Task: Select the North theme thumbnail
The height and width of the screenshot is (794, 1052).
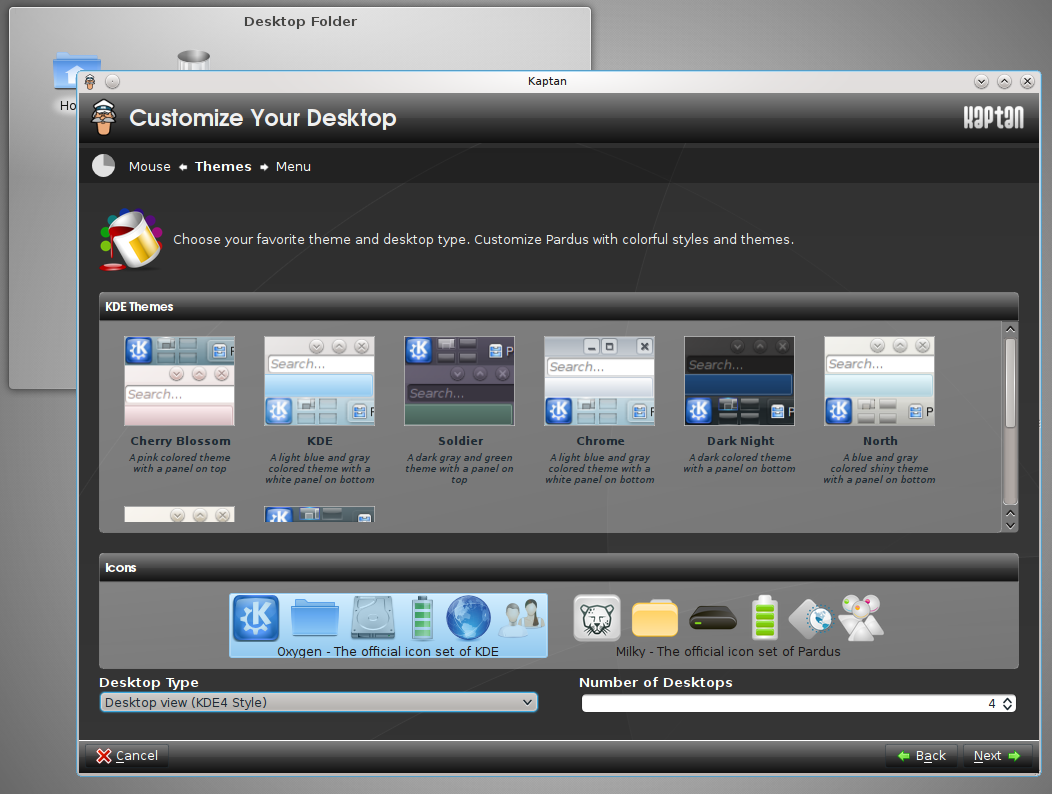Action: (x=880, y=381)
